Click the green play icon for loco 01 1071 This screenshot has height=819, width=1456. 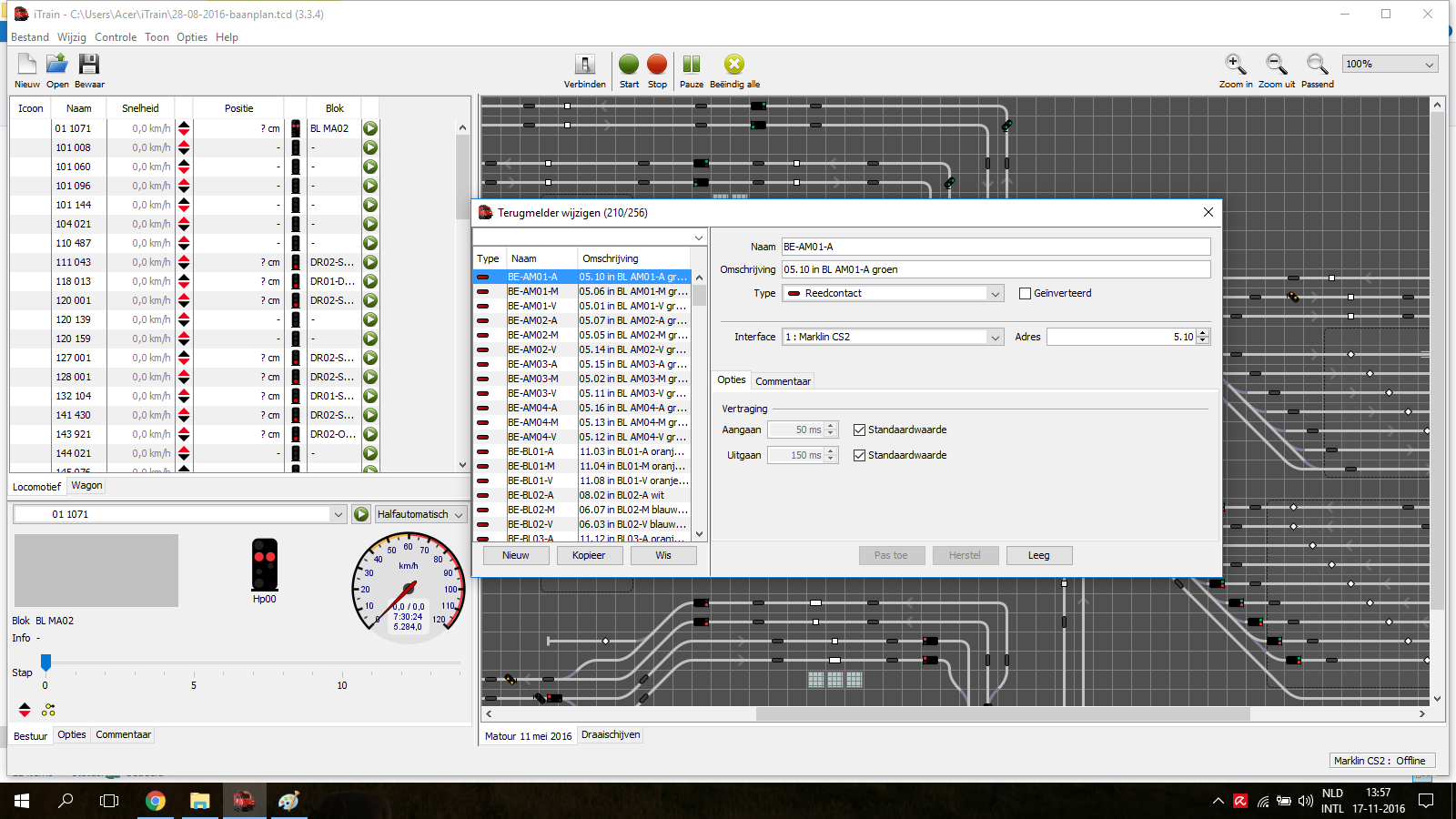tap(370, 128)
